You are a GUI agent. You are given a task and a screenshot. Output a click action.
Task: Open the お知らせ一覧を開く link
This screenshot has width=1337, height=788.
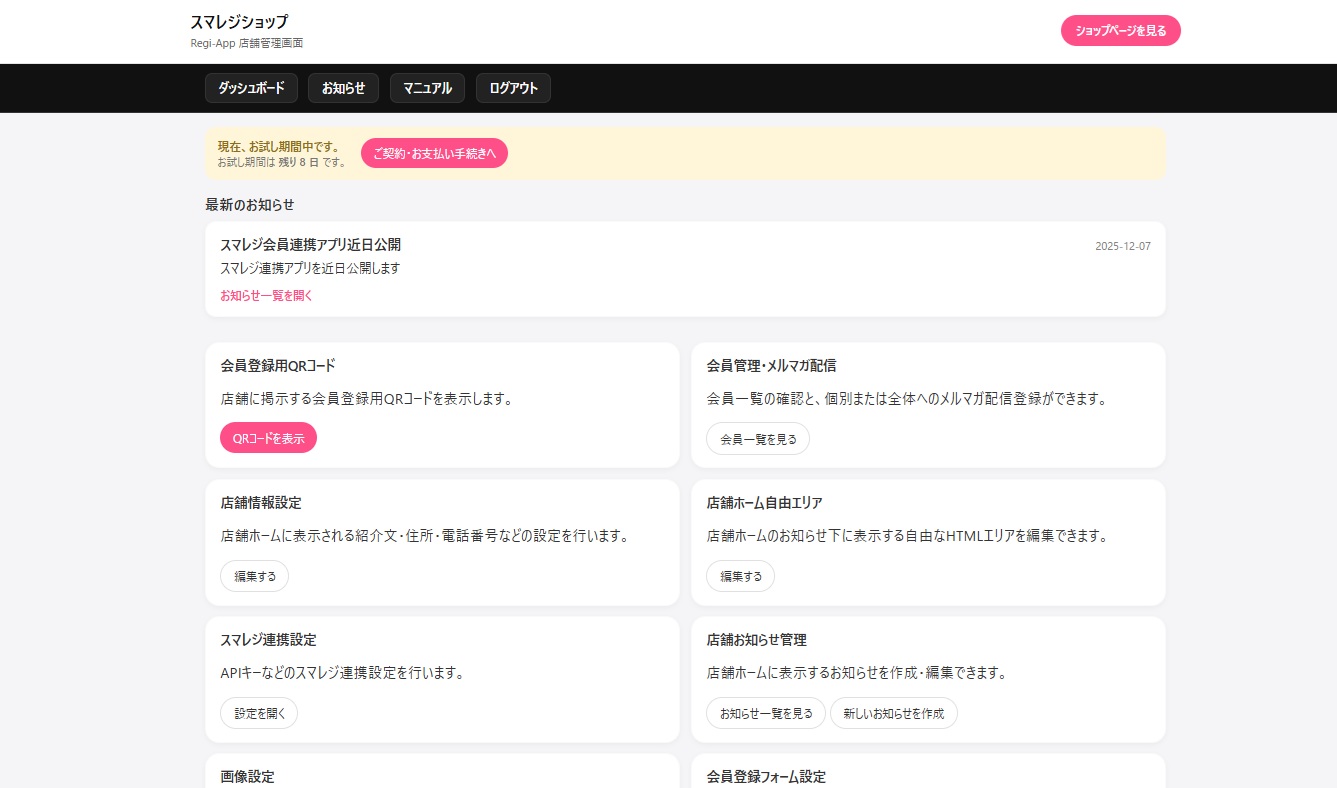tap(266, 295)
